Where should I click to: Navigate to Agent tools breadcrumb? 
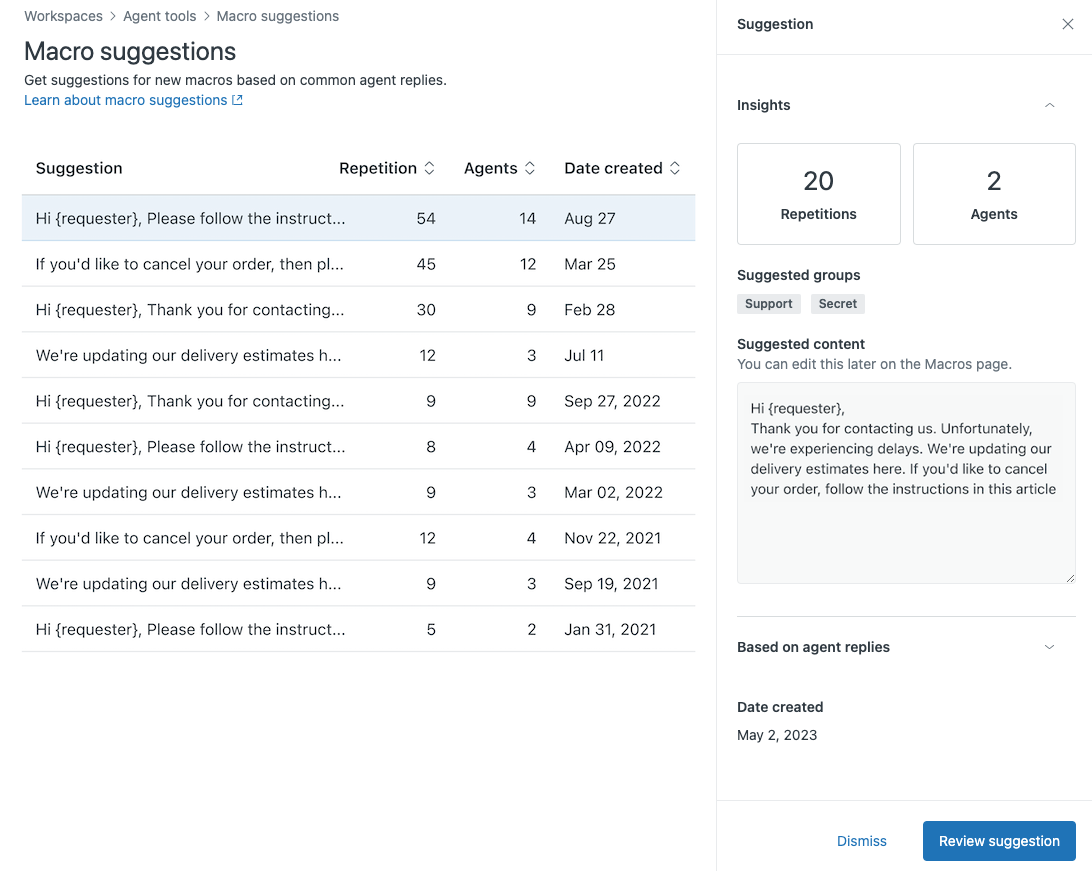click(160, 16)
